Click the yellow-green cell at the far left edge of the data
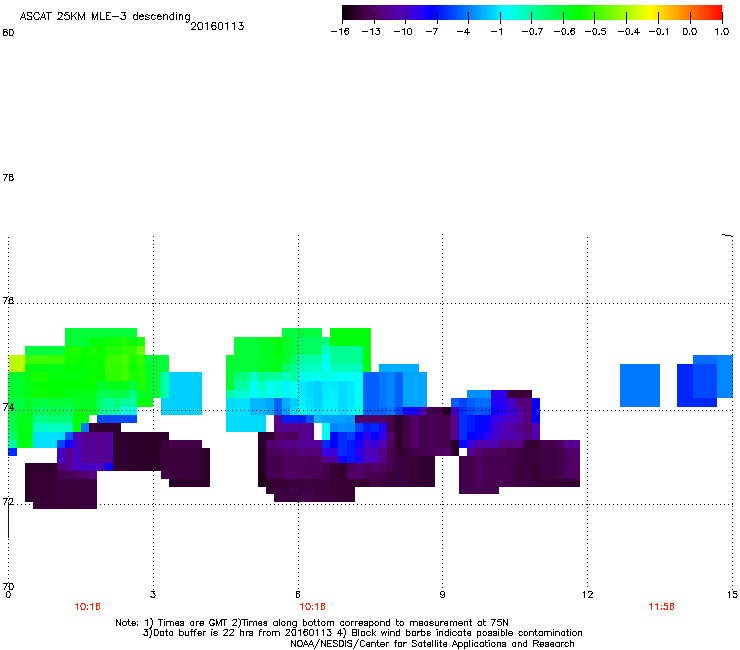 tap(17, 363)
